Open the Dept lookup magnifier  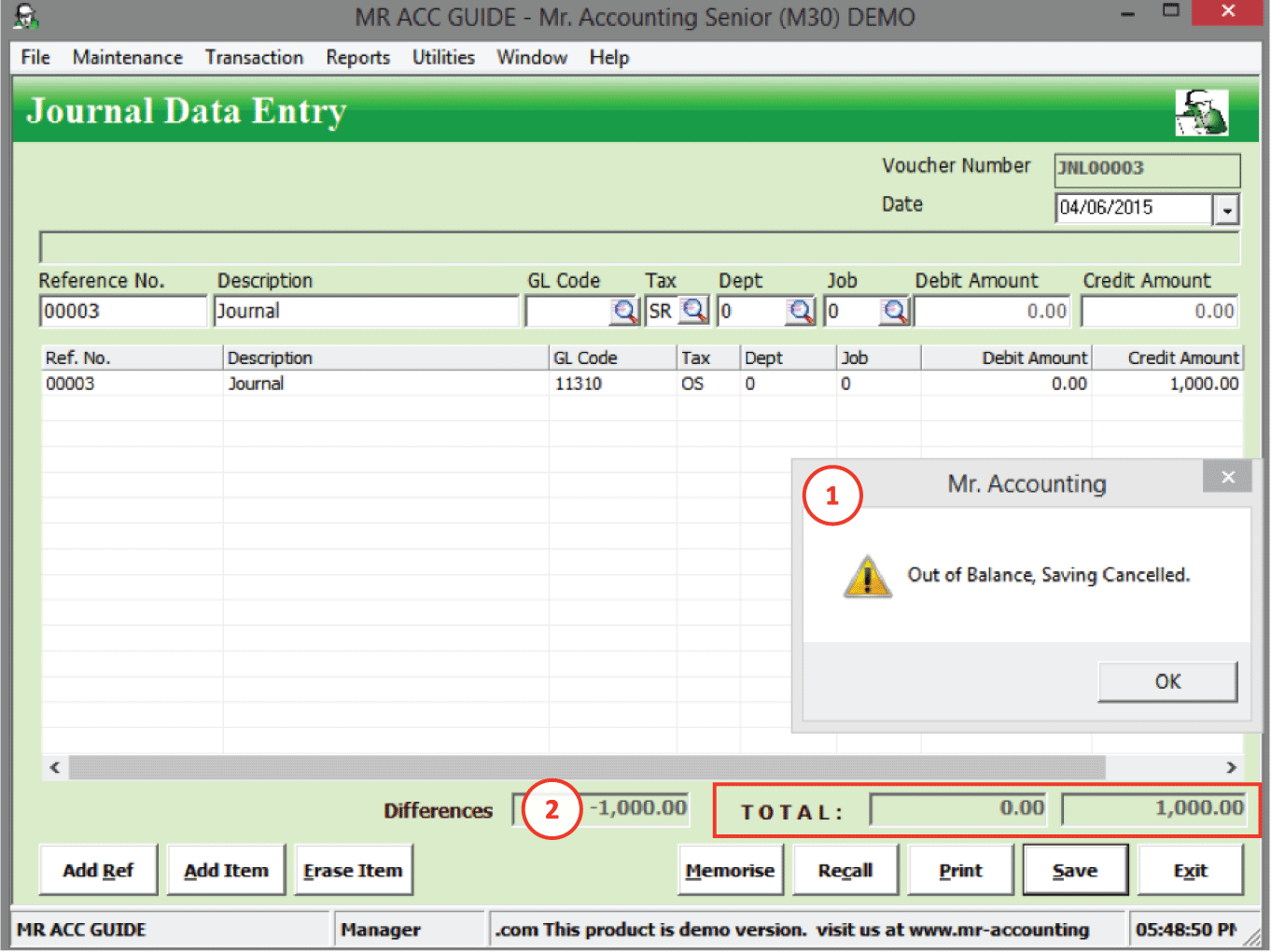click(x=800, y=311)
